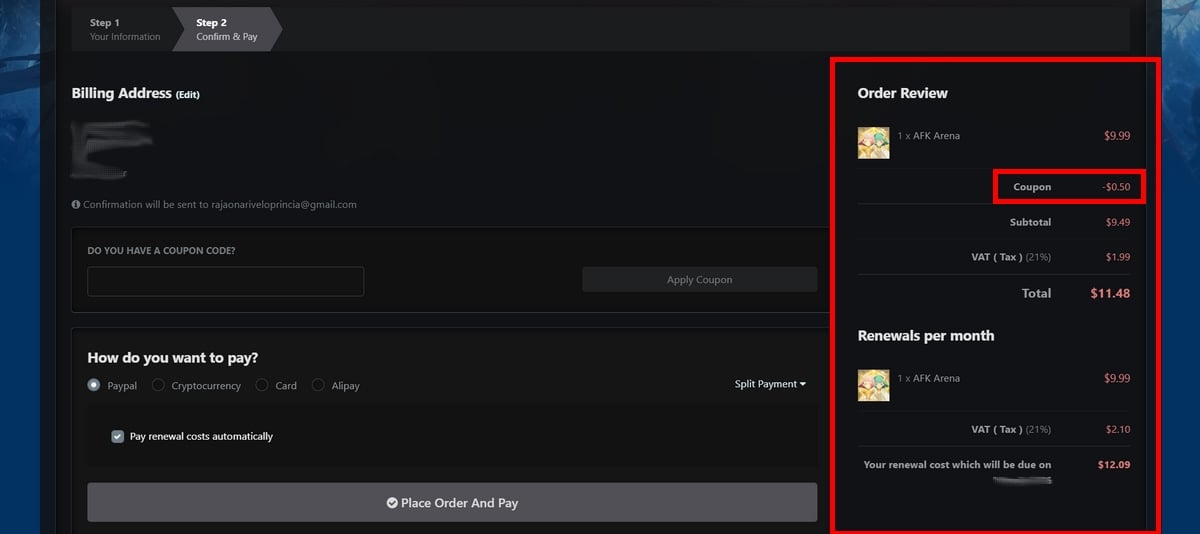Apply the coupon code
Screen dimensions: 1200x534
point(699,280)
